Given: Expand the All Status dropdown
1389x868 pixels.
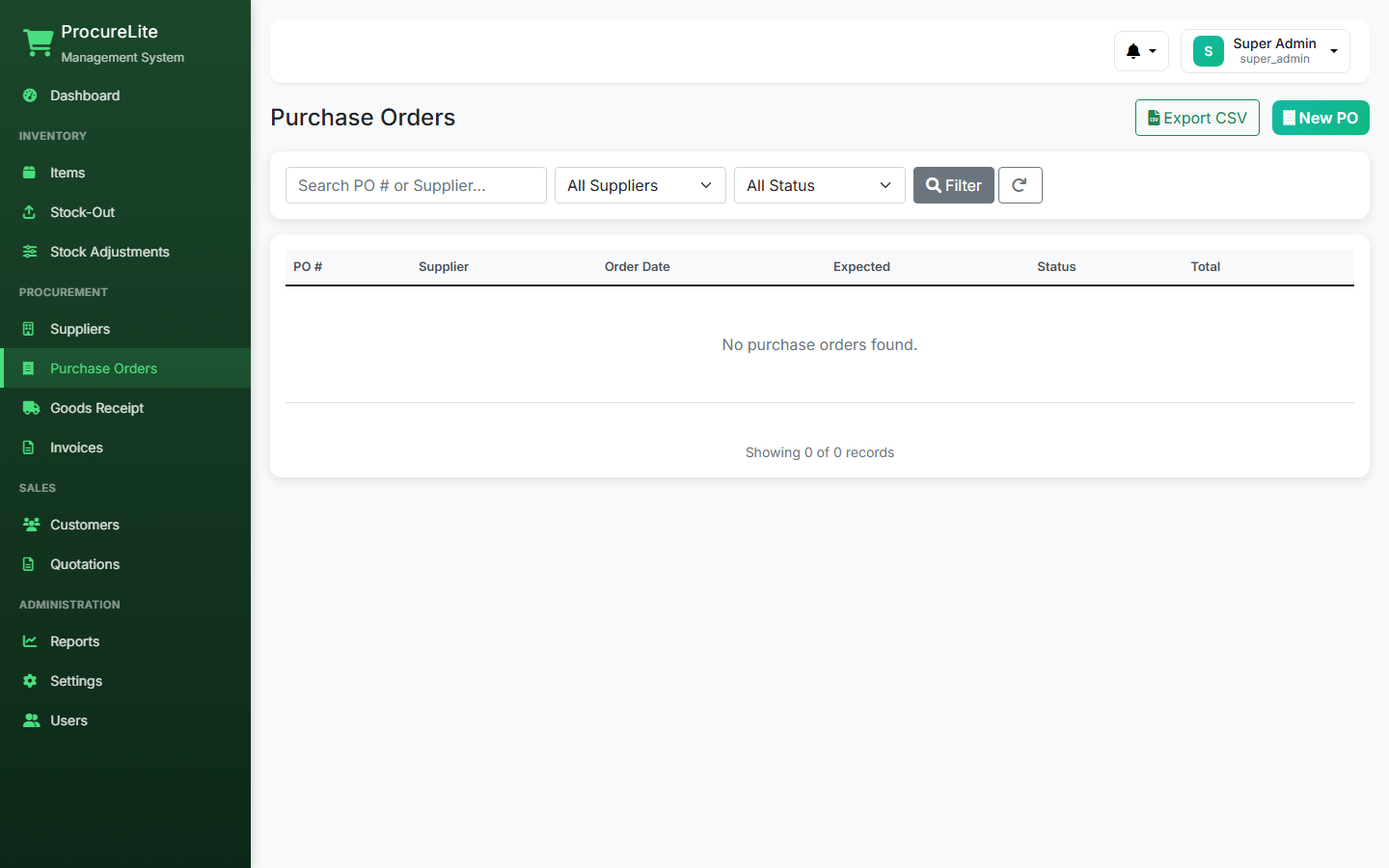Looking at the screenshot, I should (819, 185).
